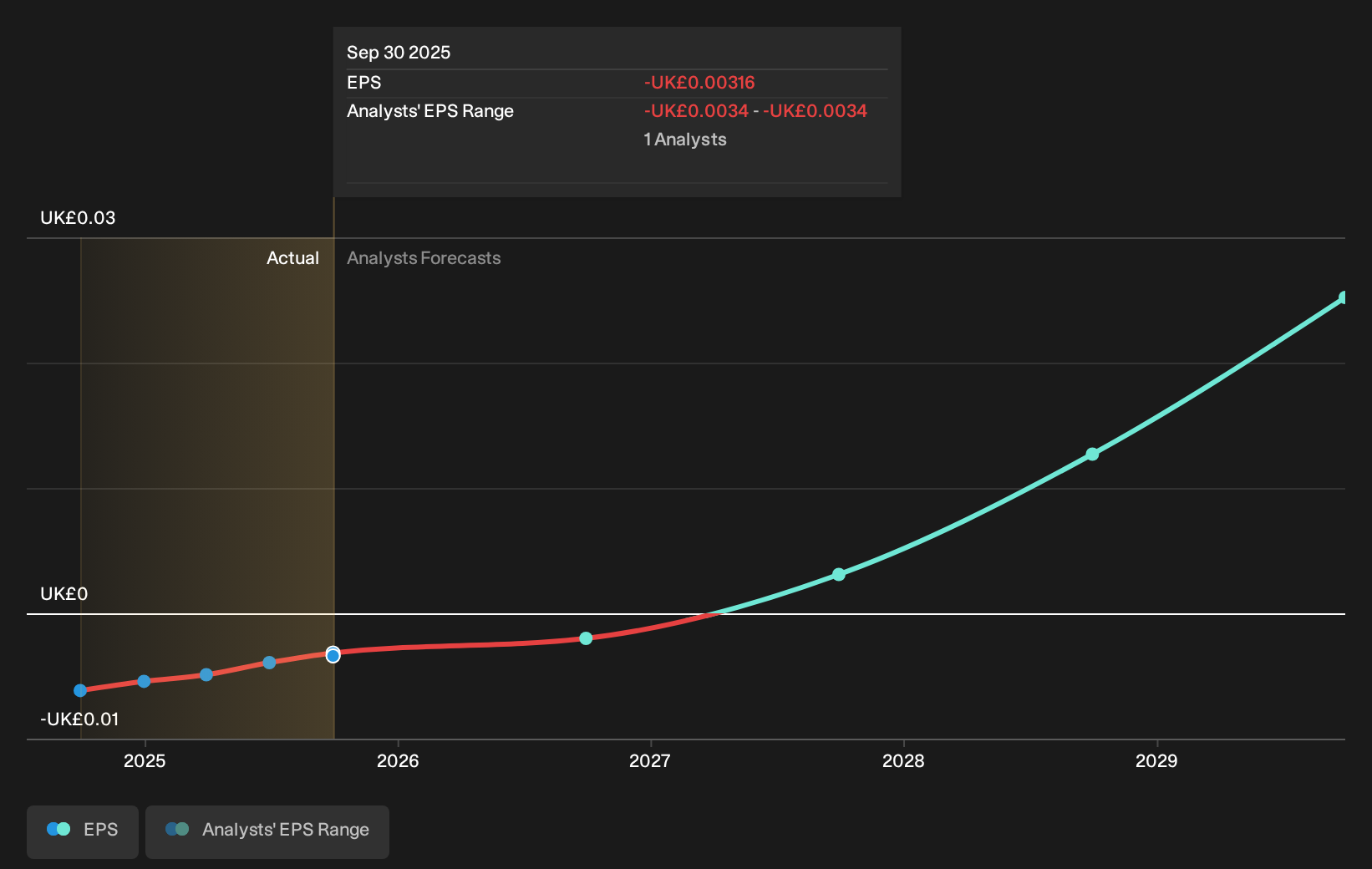
Task: Click the second-quarter 2025 EPS data point
Action: point(206,674)
